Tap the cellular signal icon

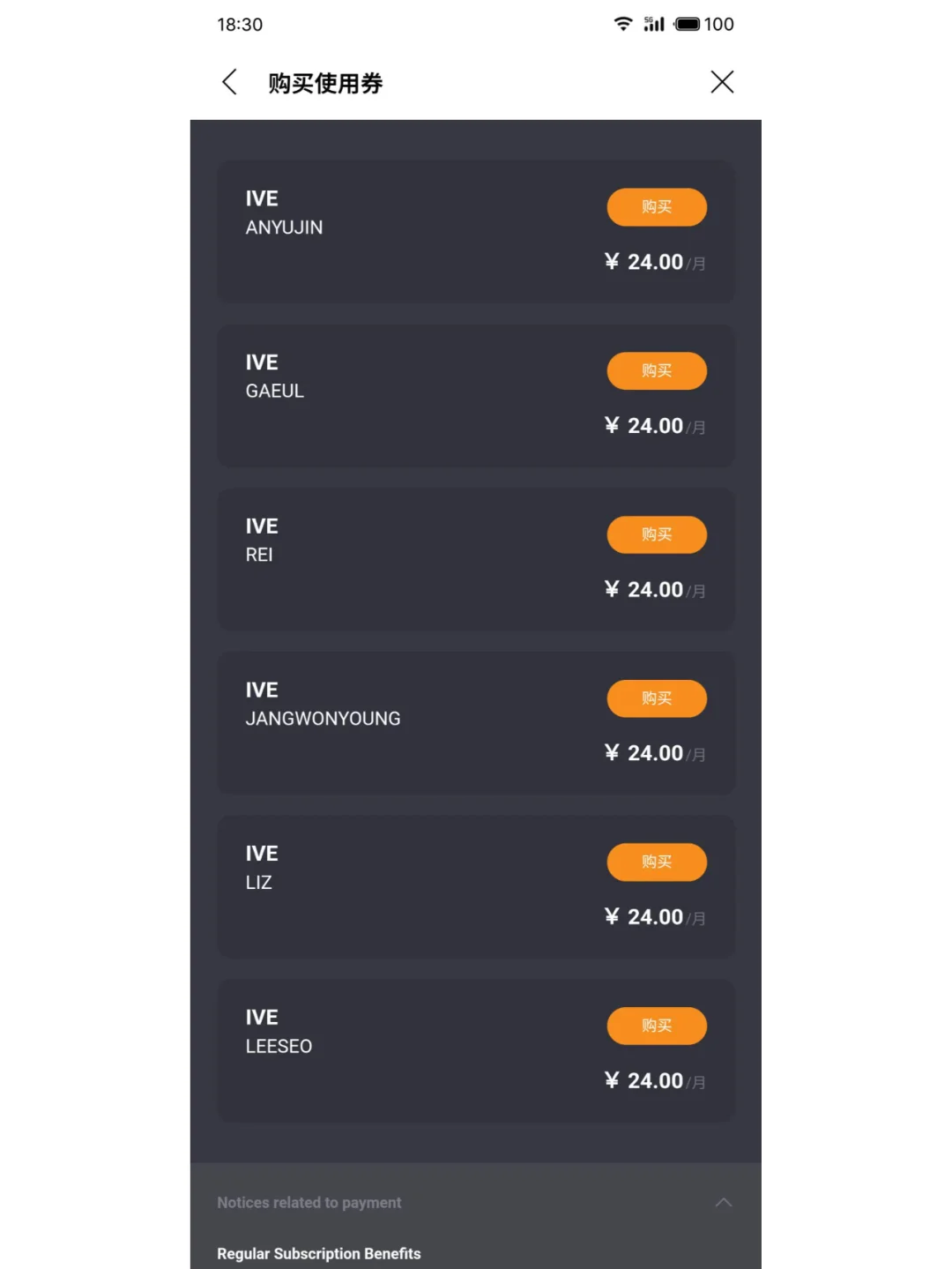point(654,24)
